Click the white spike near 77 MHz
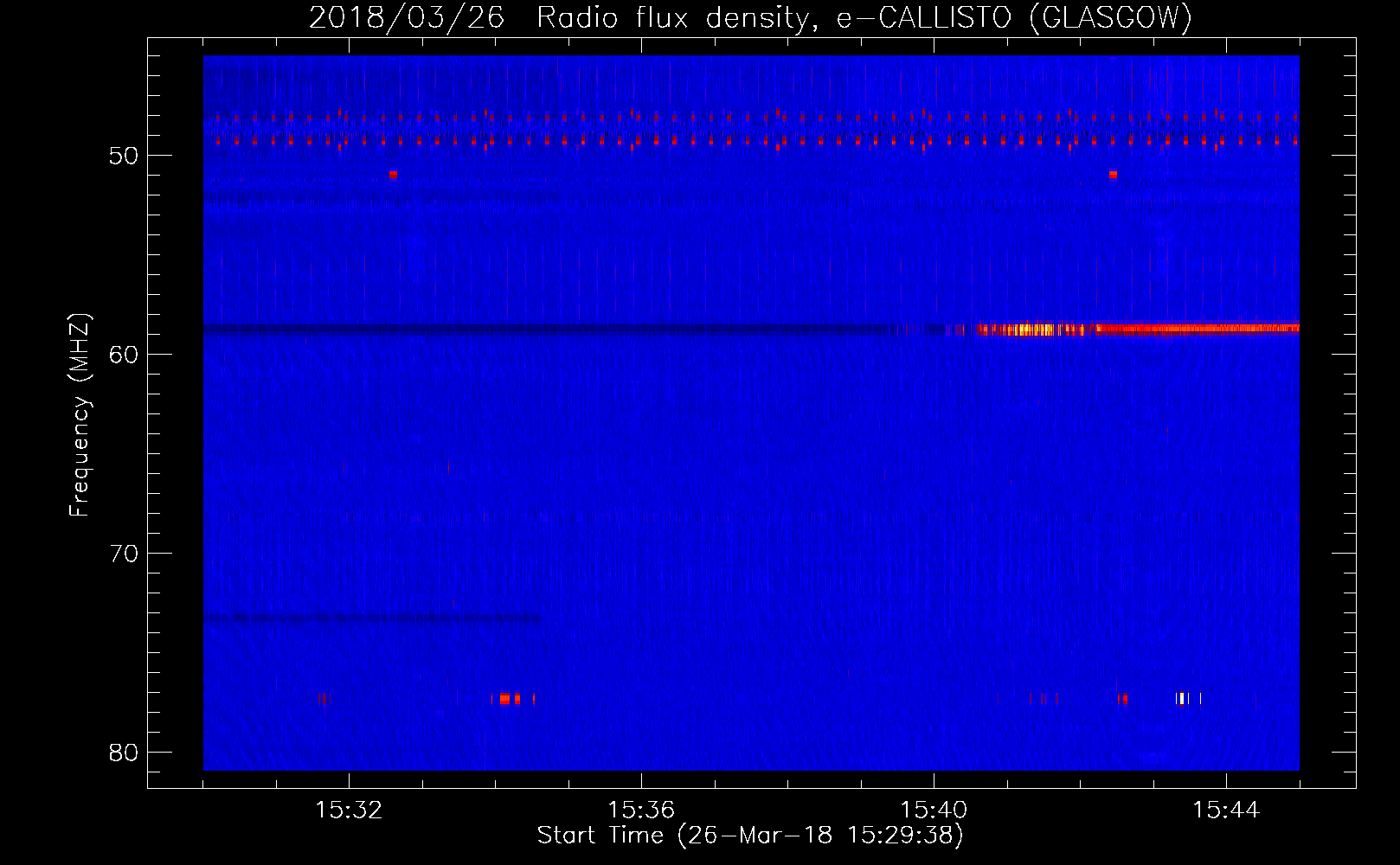The width and height of the screenshot is (1400, 865). [1181, 699]
